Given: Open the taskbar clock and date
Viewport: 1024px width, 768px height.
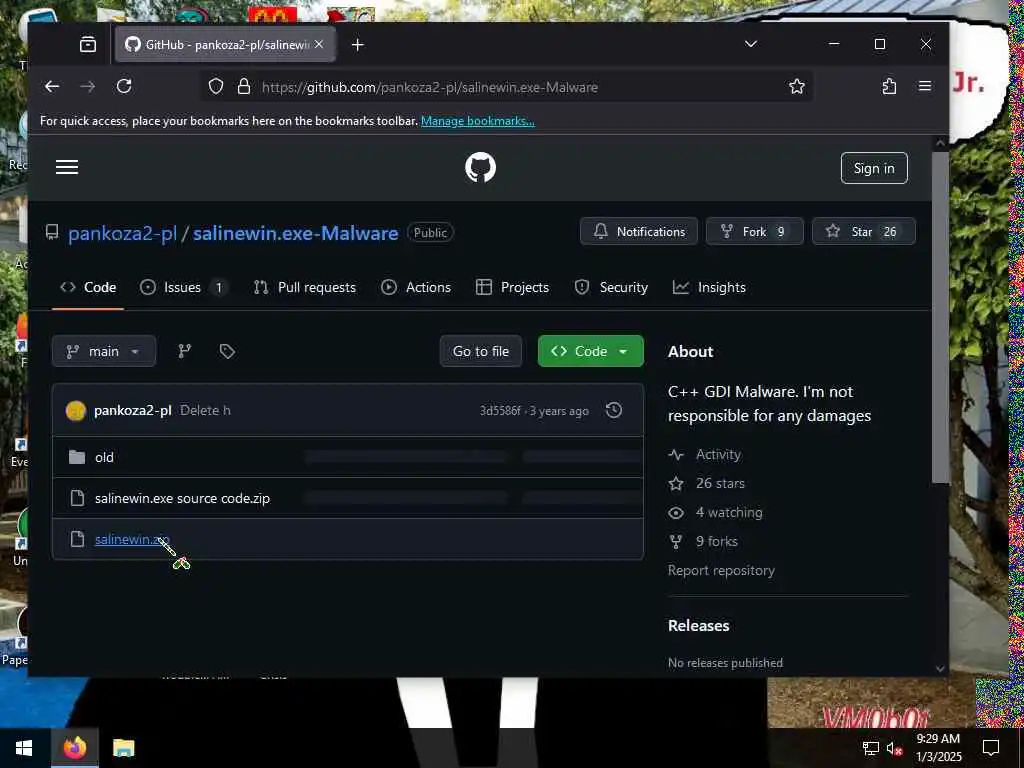Looking at the screenshot, I should pos(938,748).
